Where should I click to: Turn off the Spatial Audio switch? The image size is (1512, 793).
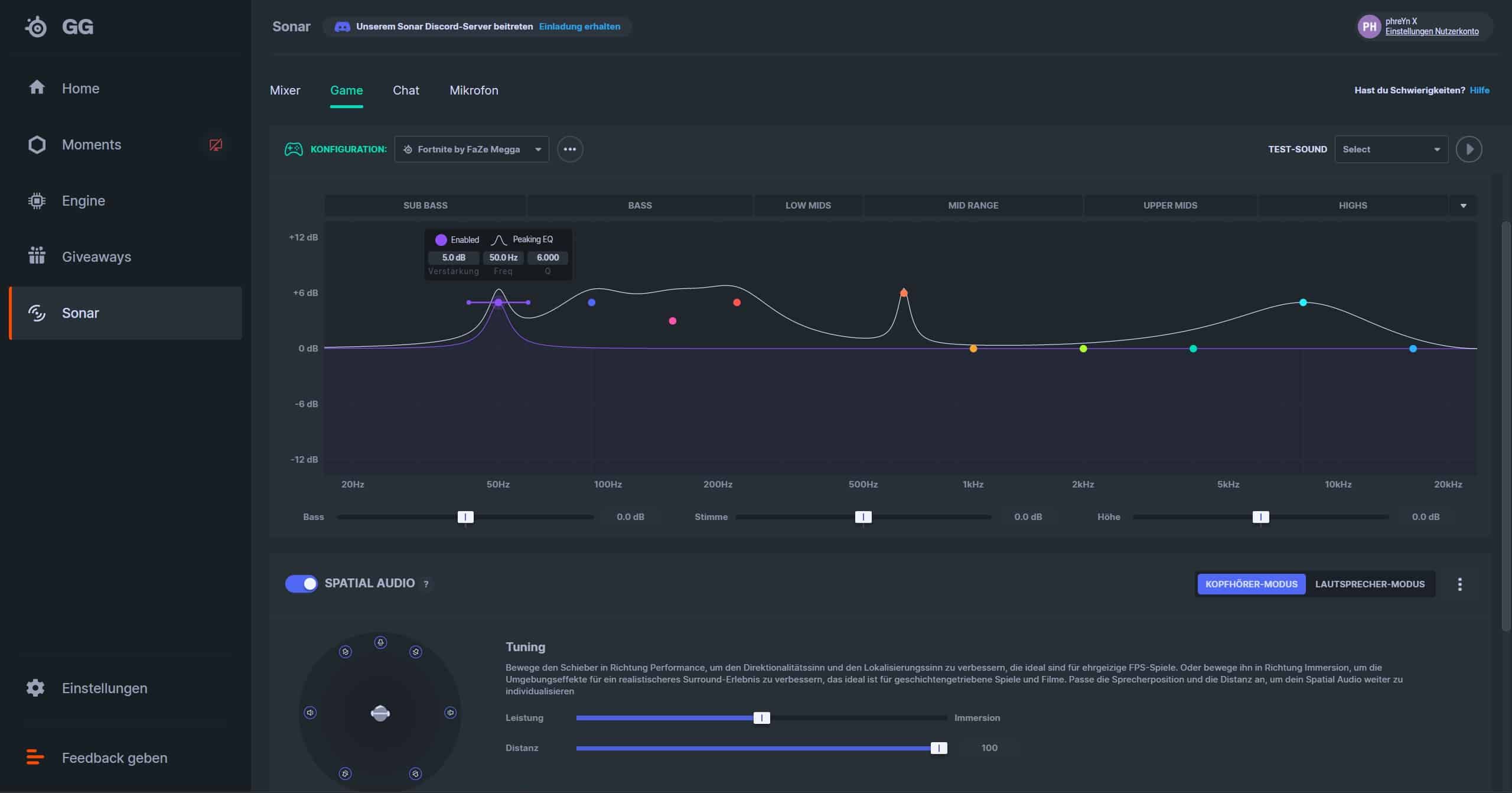click(x=301, y=584)
